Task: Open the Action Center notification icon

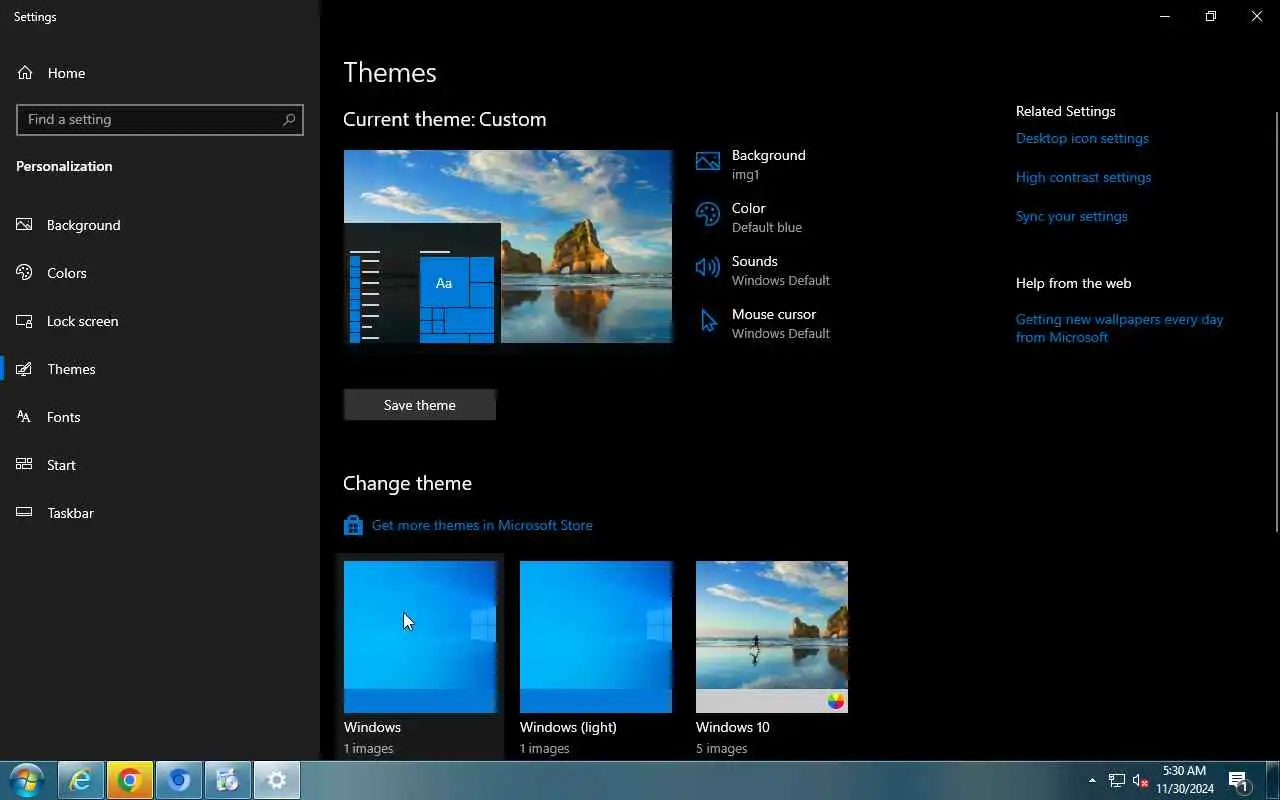Action: coord(1239,780)
